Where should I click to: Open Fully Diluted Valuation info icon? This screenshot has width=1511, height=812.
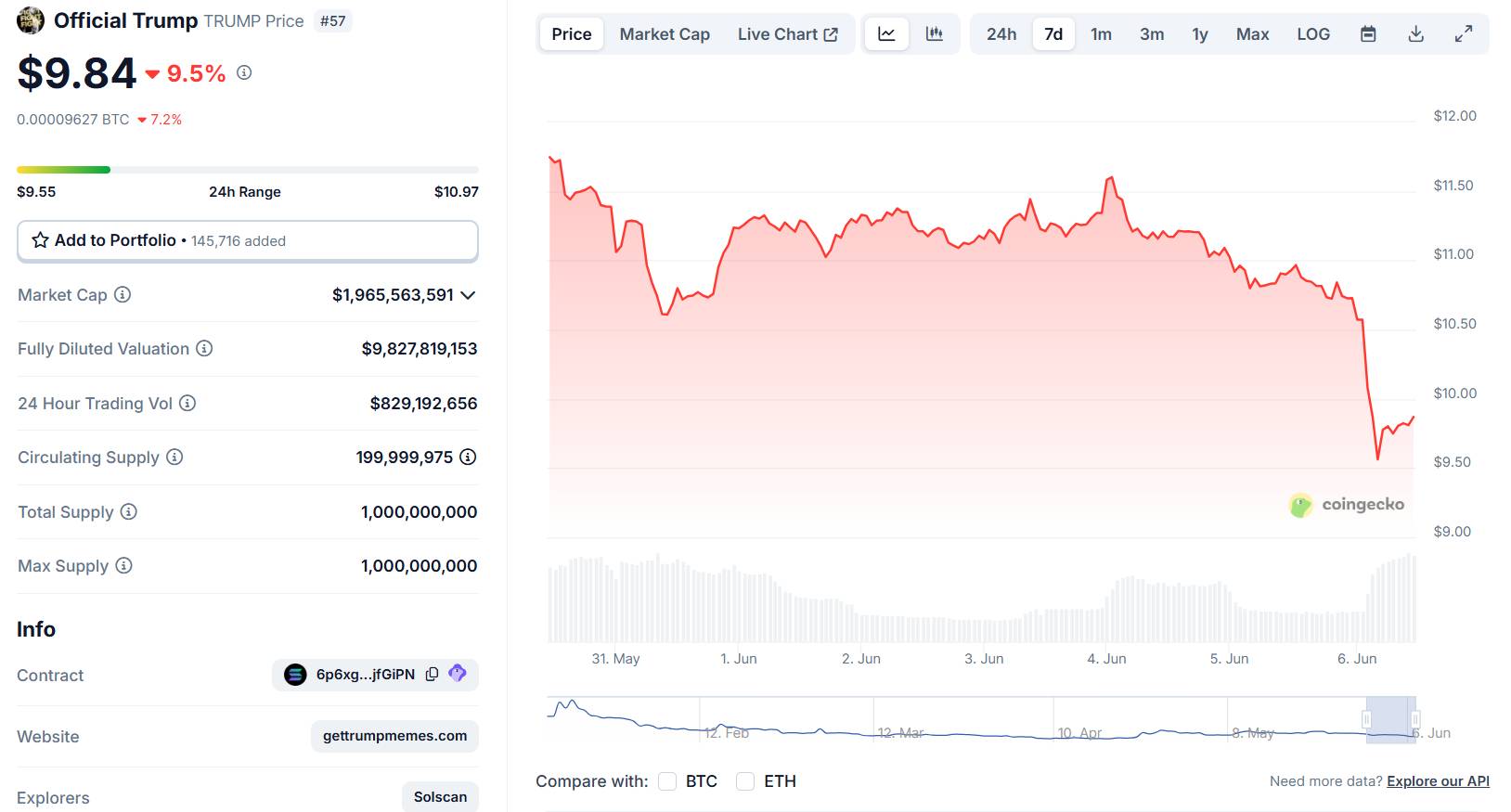[204, 348]
